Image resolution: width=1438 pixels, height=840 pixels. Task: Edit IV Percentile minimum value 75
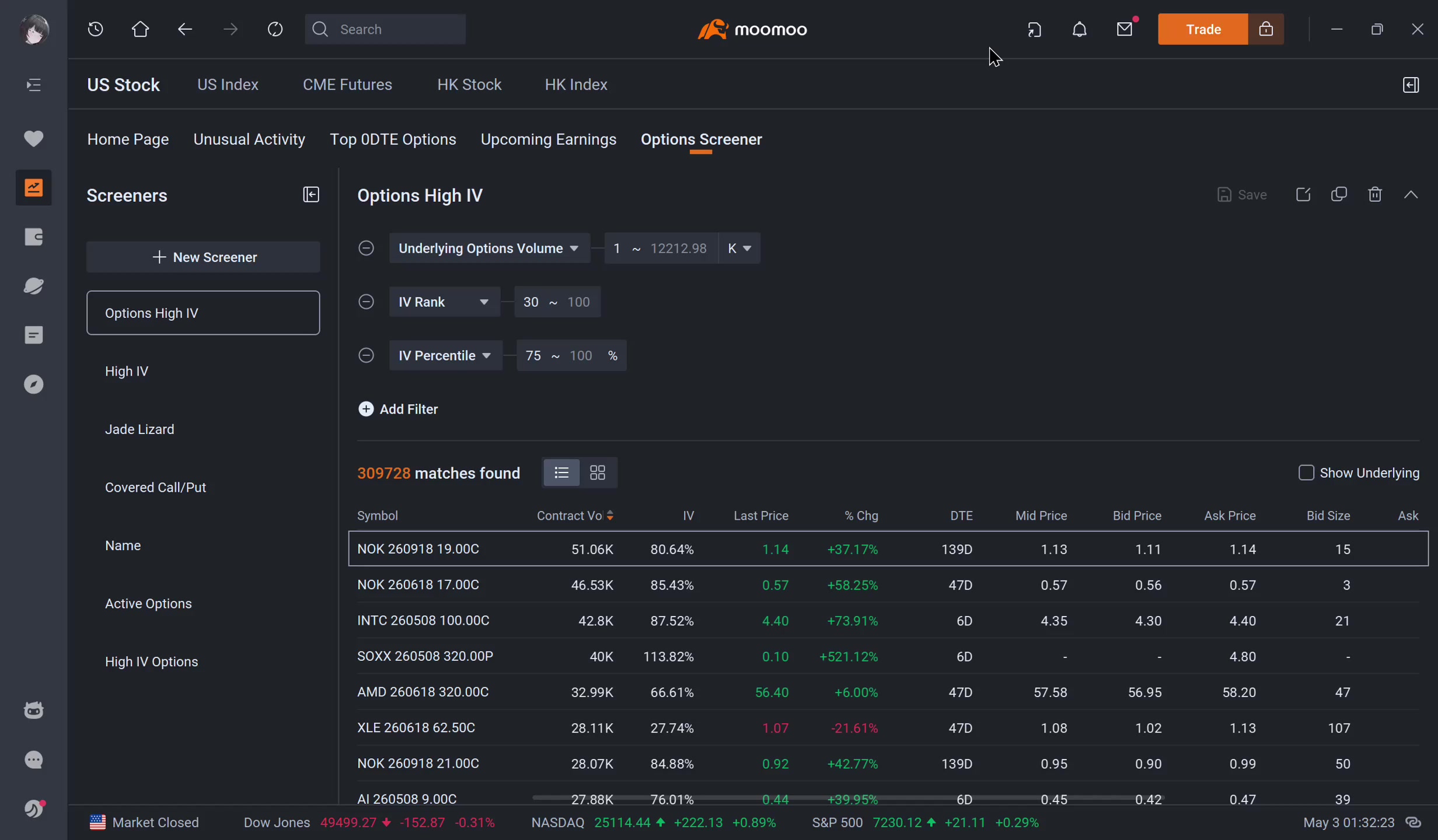pyautogui.click(x=533, y=355)
